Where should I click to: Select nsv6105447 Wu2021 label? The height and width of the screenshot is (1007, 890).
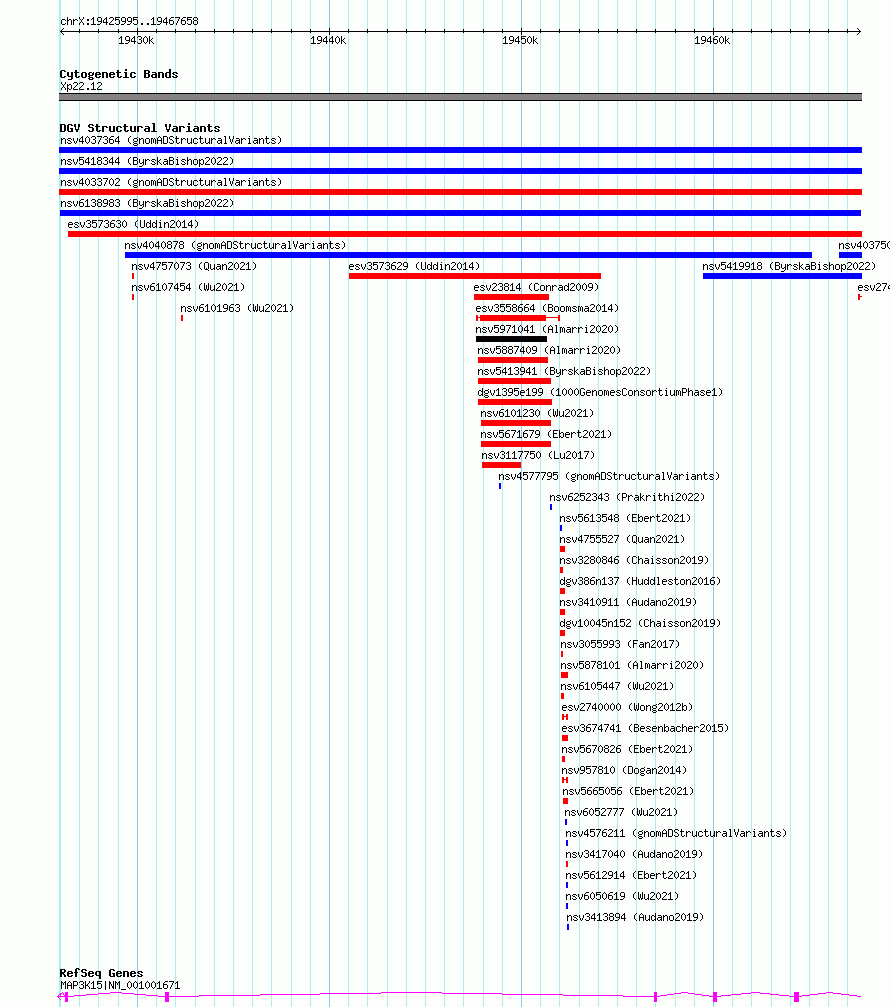point(618,686)
